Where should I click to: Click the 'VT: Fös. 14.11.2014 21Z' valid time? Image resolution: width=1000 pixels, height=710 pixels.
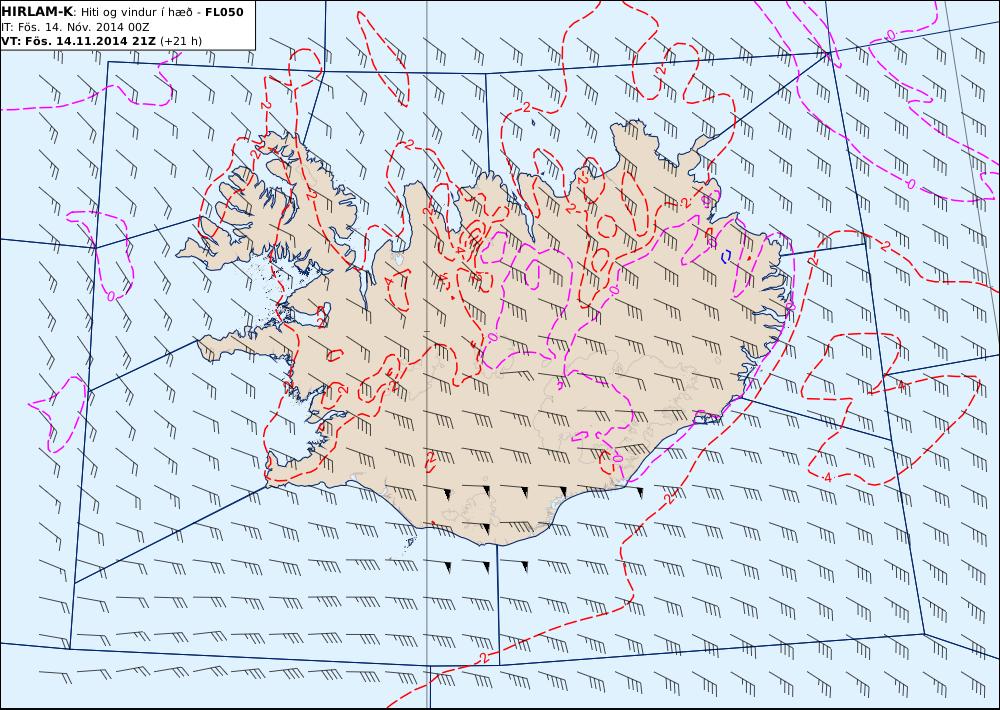point(78,41)
